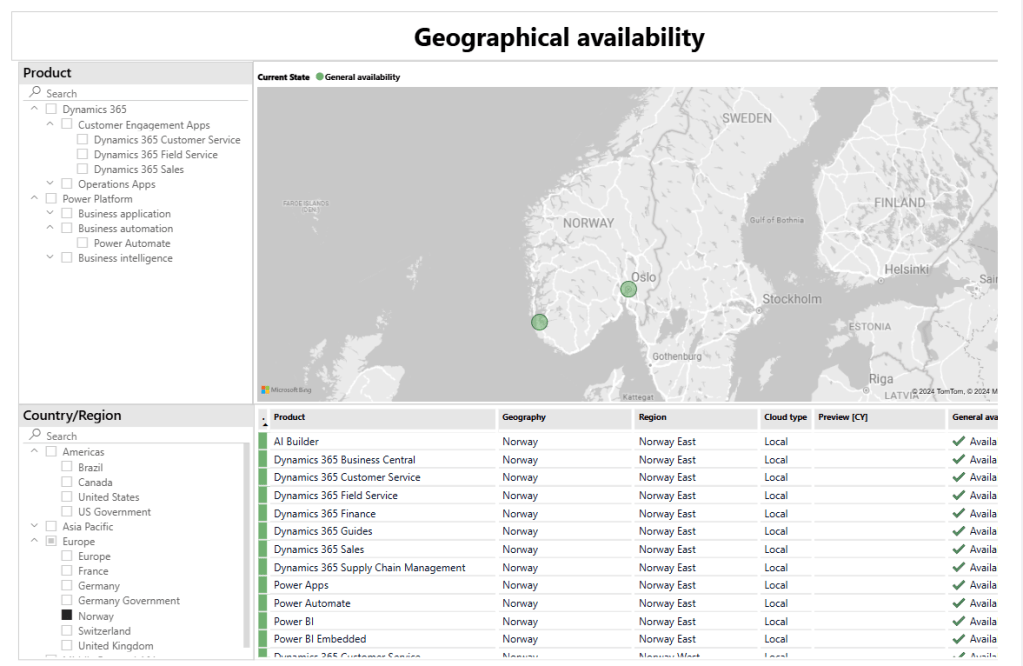
Task: Click the General availability legend color dot
Action: click(320, 77)
